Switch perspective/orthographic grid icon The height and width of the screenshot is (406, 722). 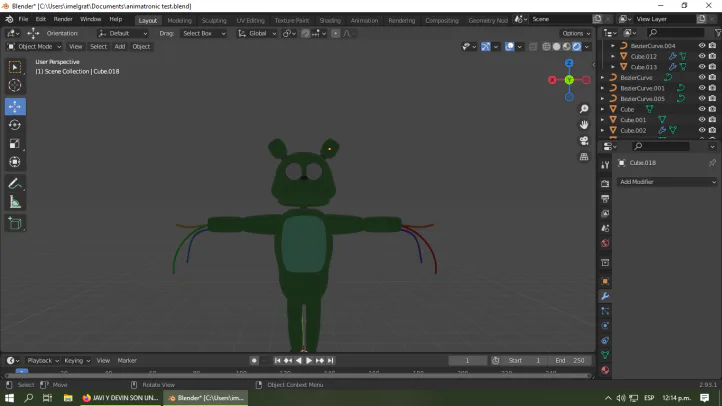tap(584, 157)
